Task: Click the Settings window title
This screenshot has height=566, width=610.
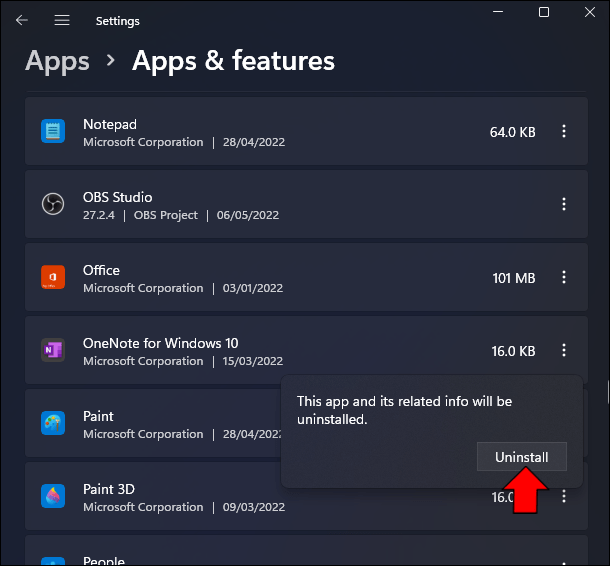Action: (117, 21)
